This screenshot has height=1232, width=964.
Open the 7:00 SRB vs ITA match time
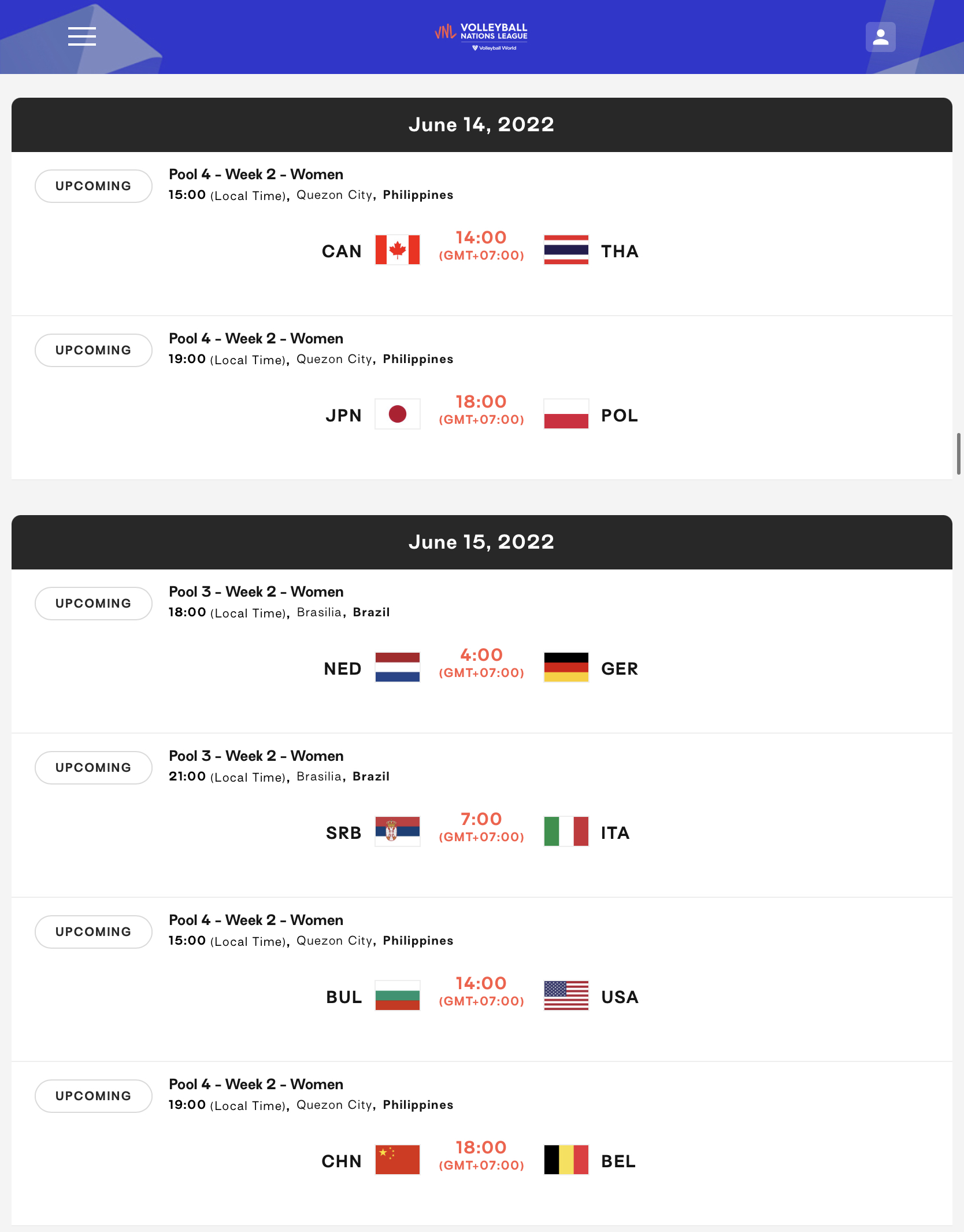pyautogui.click(x=481, y=827)
